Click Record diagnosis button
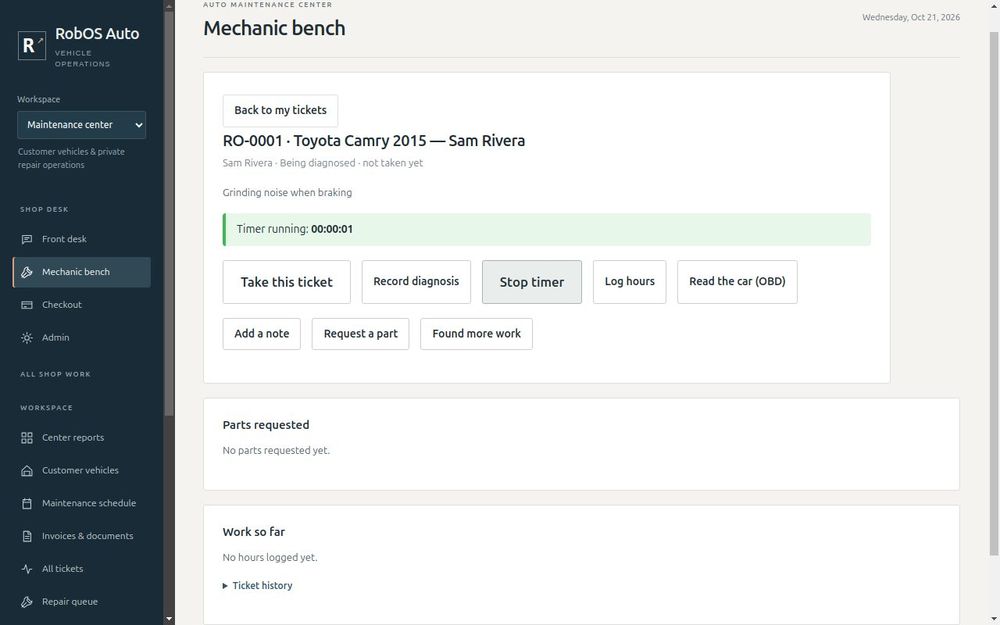Image resolution: width=1000 pixels, height=625 pixels. pyautogui.click(x=416, y=282)
